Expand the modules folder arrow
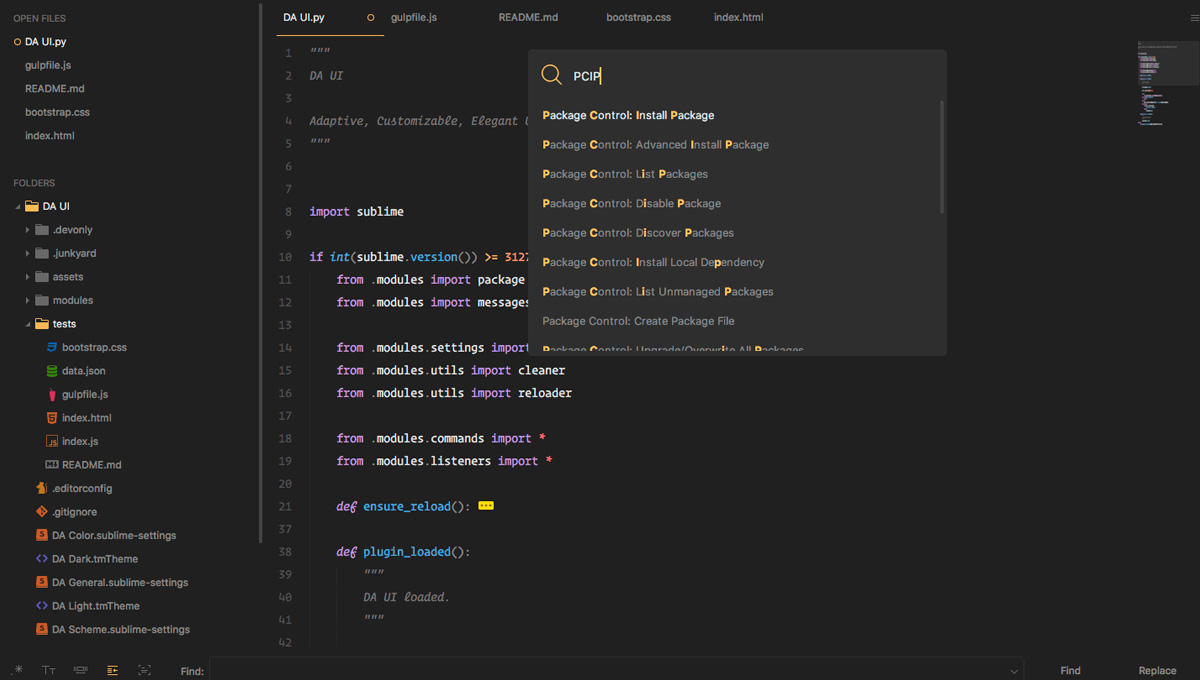Viewport: 1200px width, 680px height. click(x=28, y=301)
